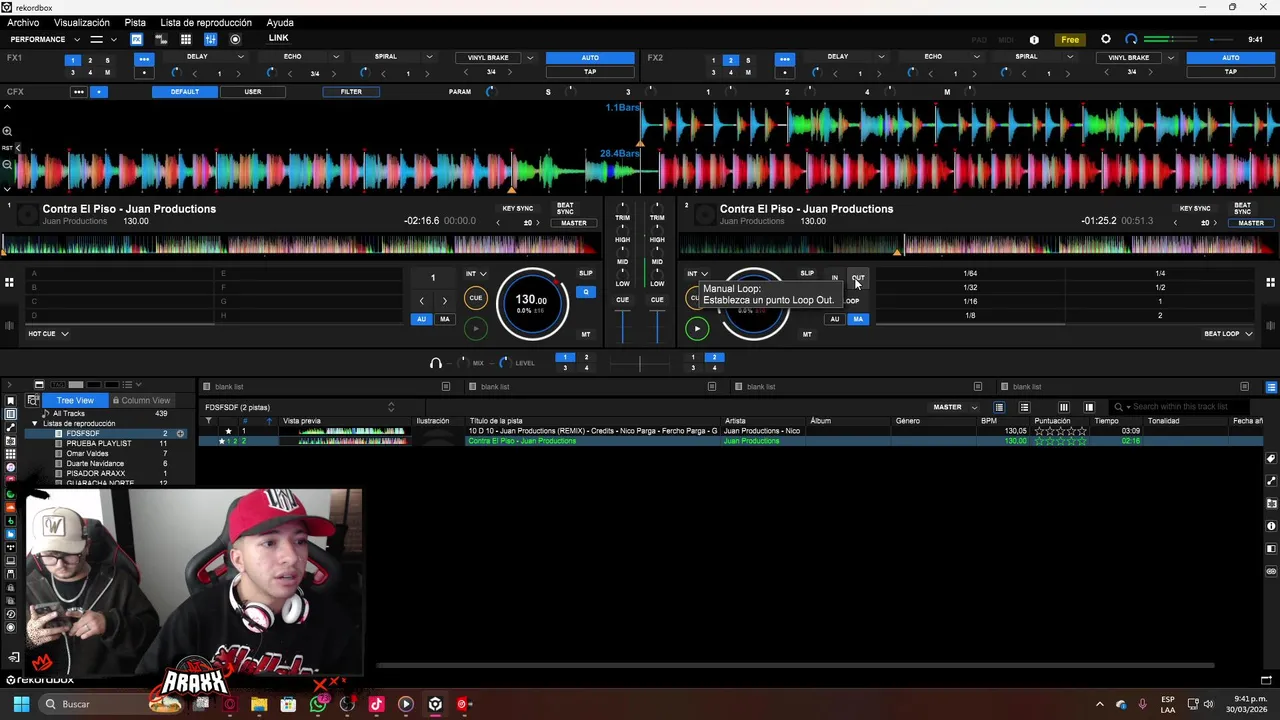Click deck 2 green play button
Viewport: 1280px width, 720px height.
click(x=697, y=328)
